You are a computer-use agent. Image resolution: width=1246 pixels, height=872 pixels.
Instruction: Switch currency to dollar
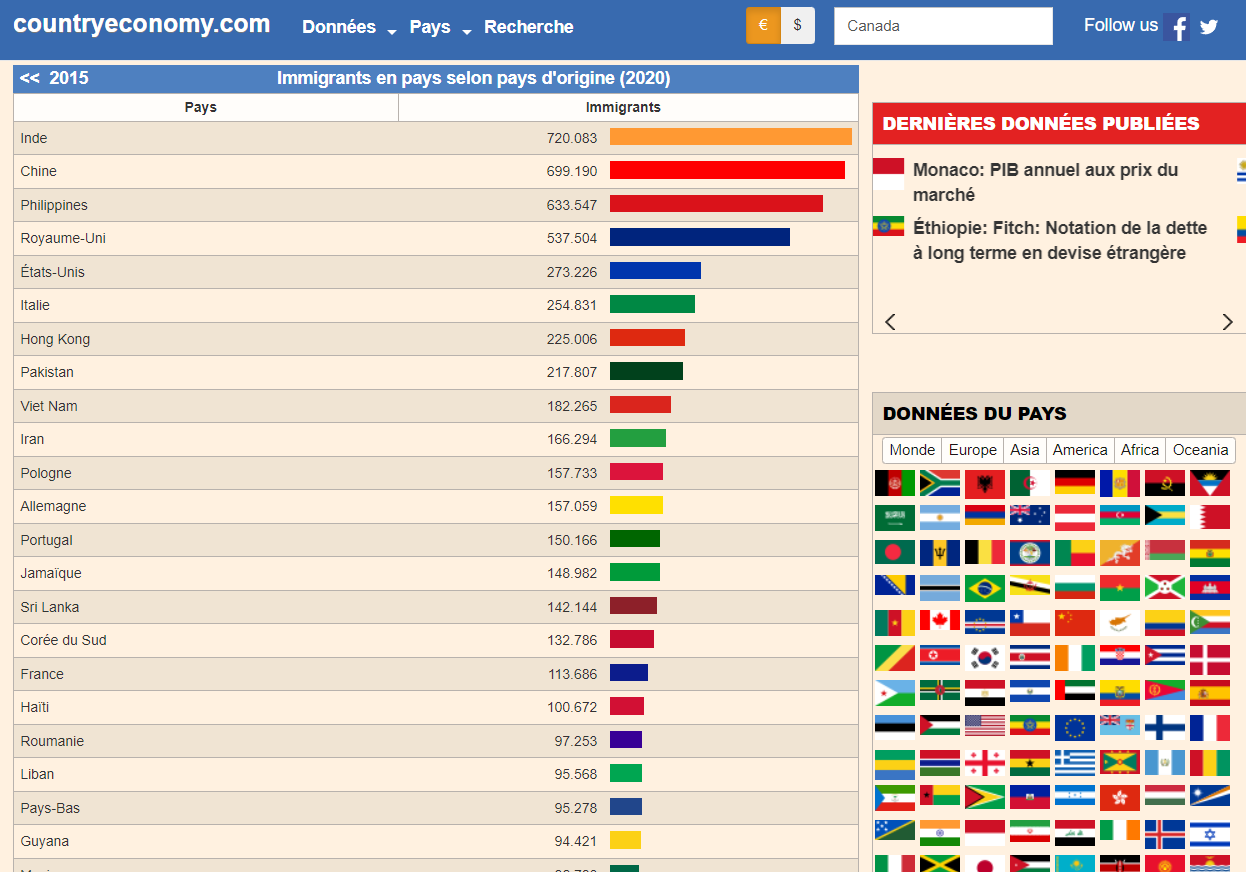[797, 26]
